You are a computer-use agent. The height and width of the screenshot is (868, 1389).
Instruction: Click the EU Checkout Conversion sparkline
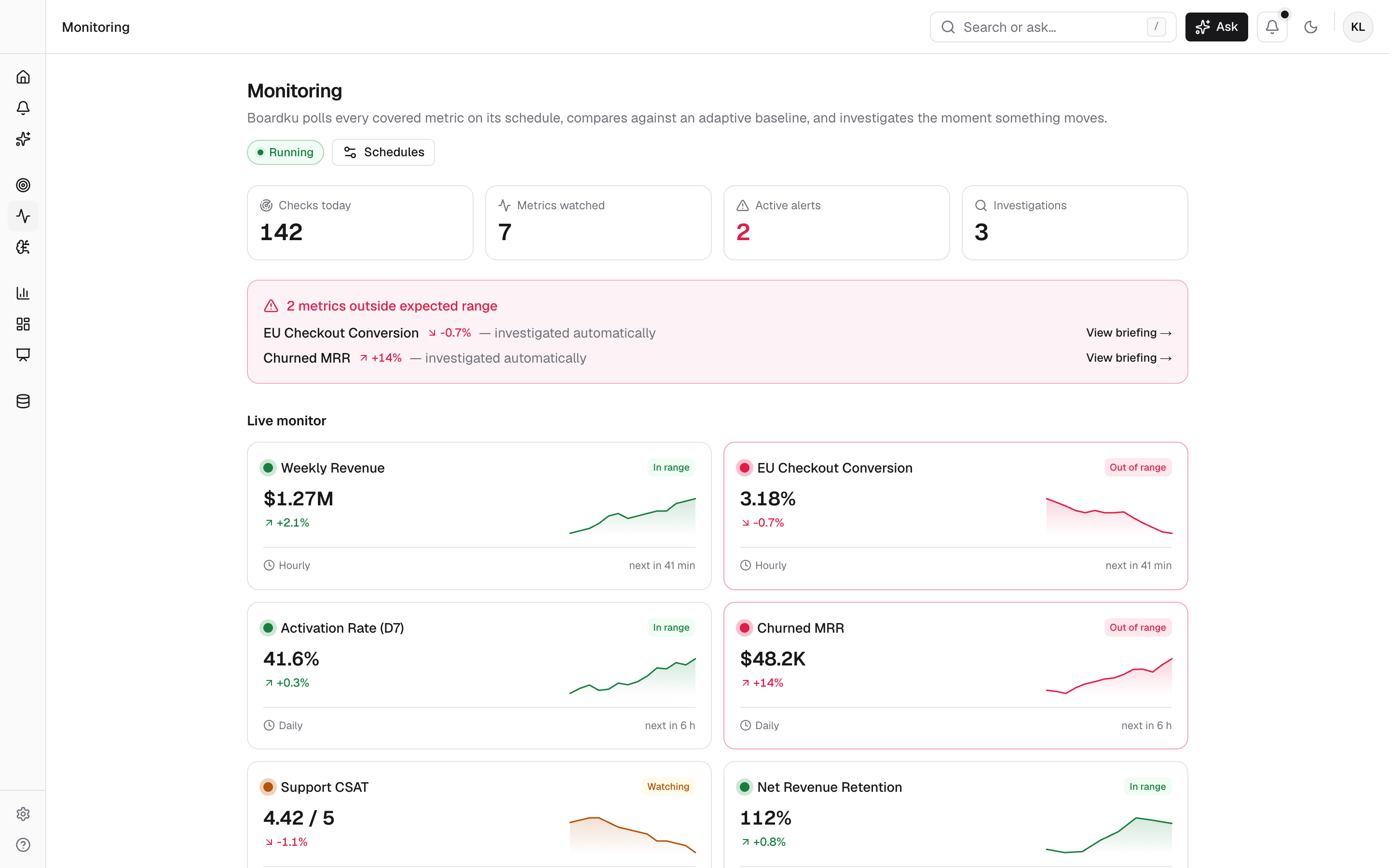coord(1108,515)
